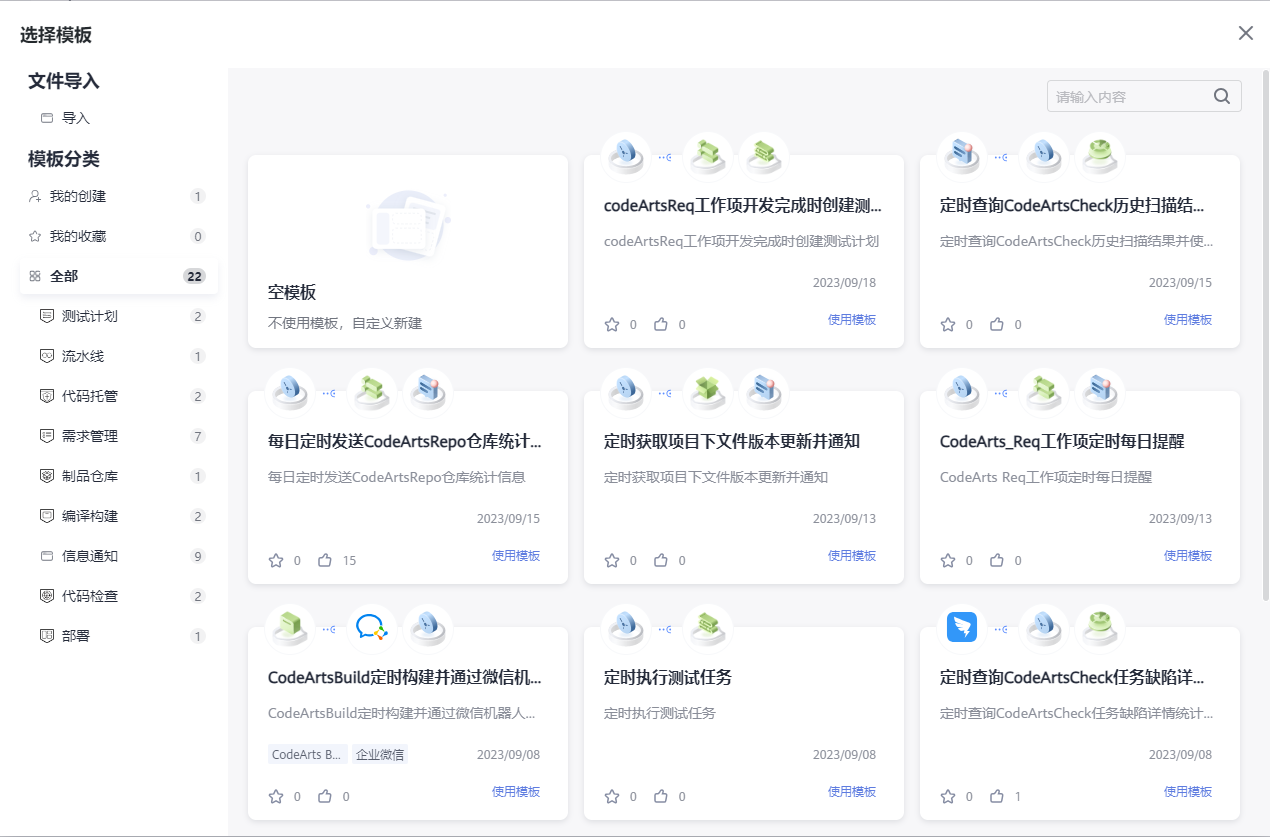1270x837 pixels.
Task: Close the 选择模板 dialog
Action: (x=1246, y=33)
